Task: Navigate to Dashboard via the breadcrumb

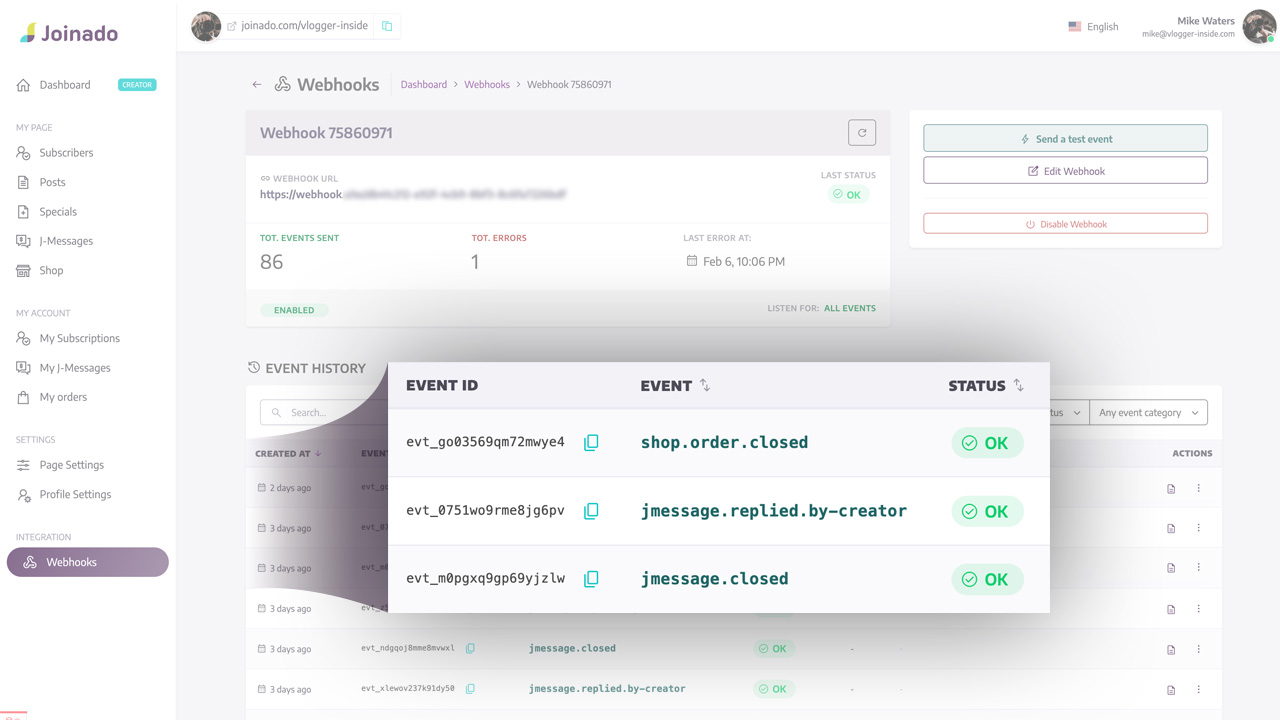Action: tap(423, 84)
